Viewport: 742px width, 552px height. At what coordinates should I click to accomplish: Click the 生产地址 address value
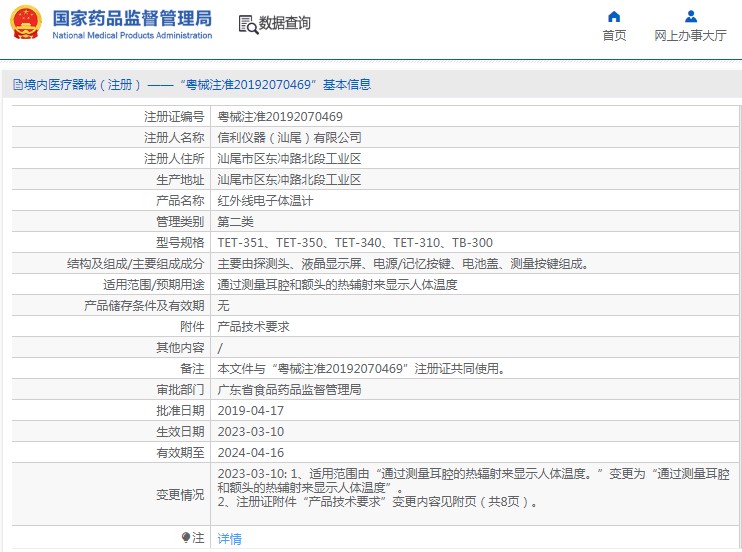[289, 179]
